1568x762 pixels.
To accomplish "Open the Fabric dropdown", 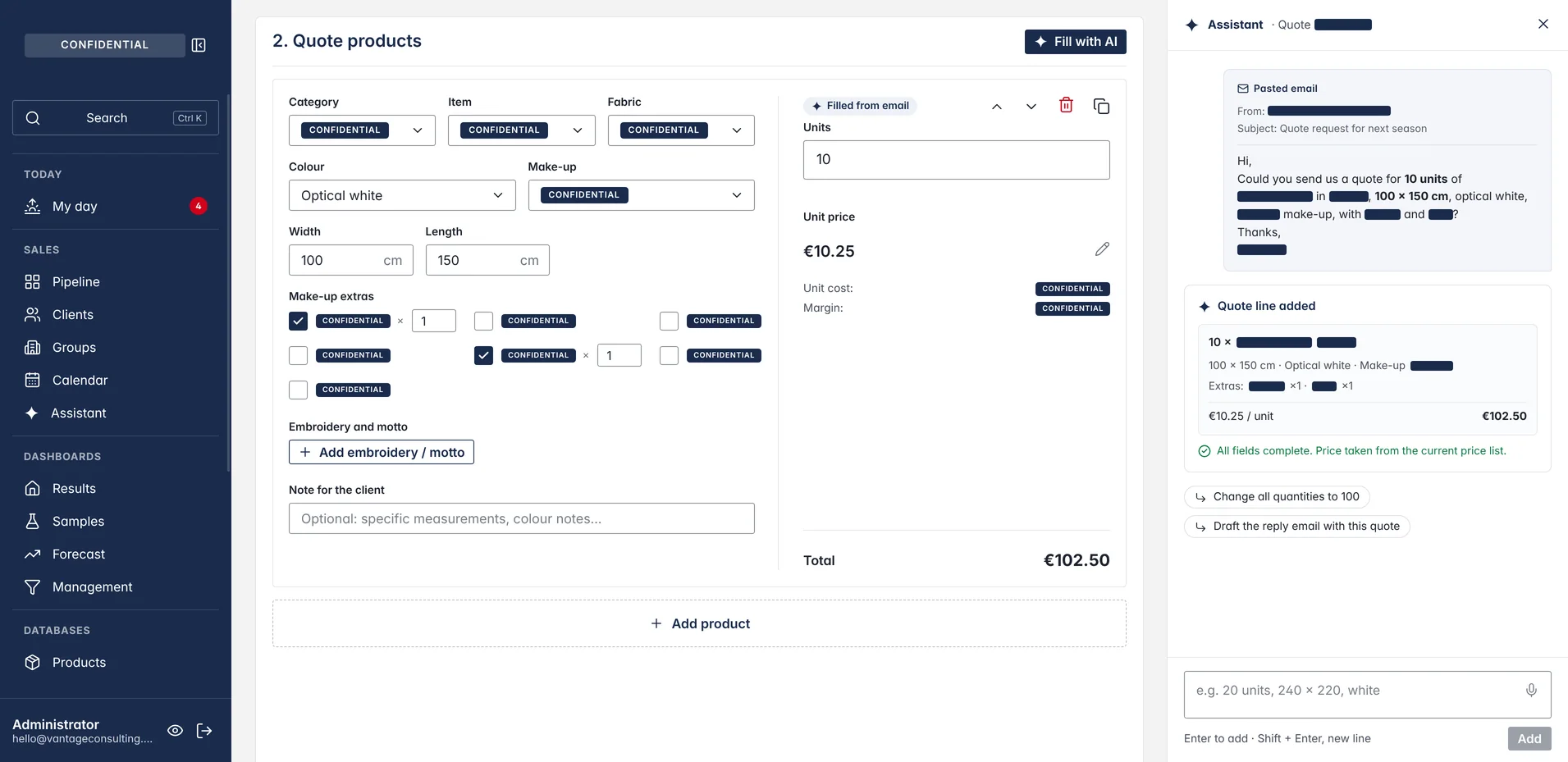I will click(681, 130).
